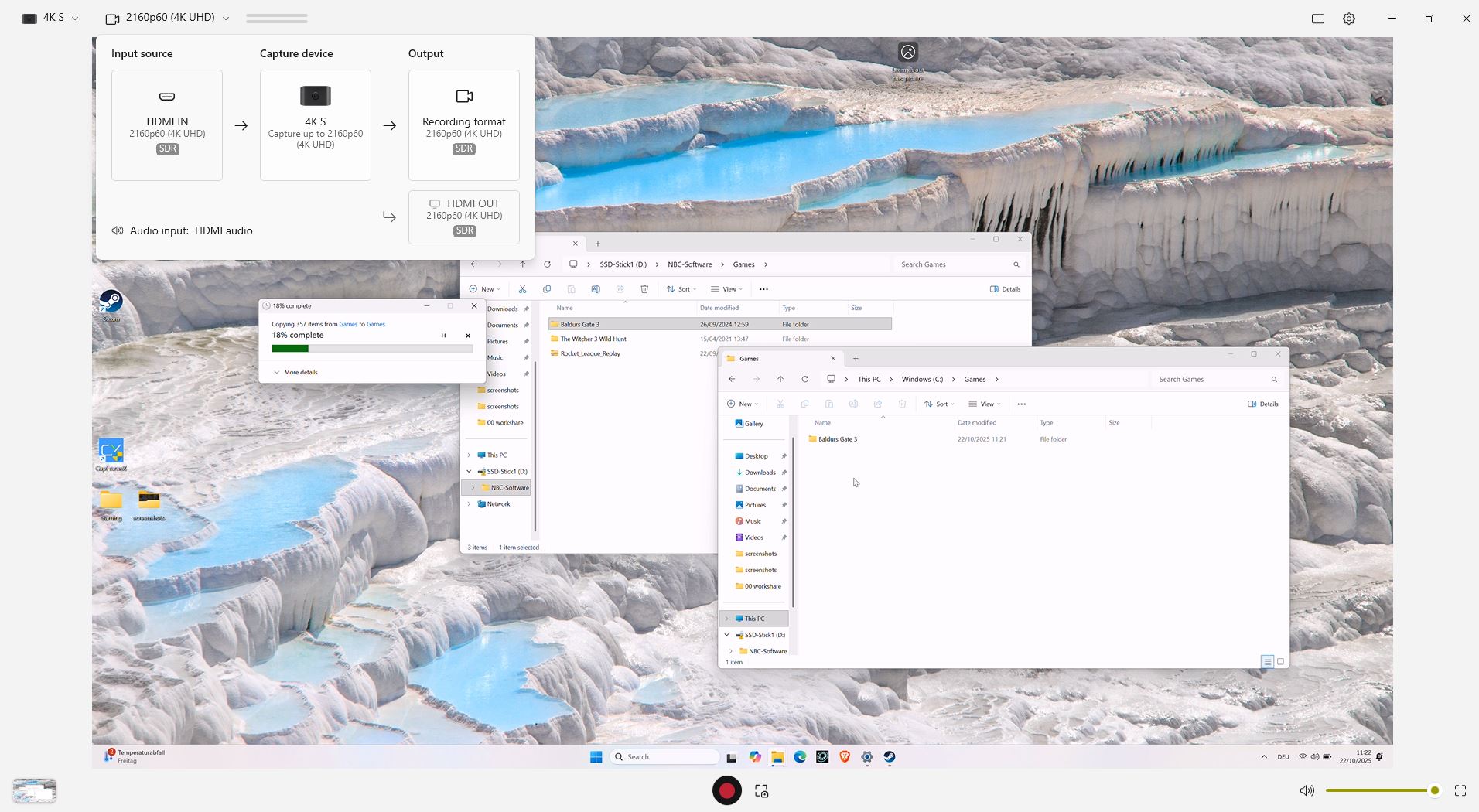Click the 'Learn about this picture' icon

click(x=908, y=53)
